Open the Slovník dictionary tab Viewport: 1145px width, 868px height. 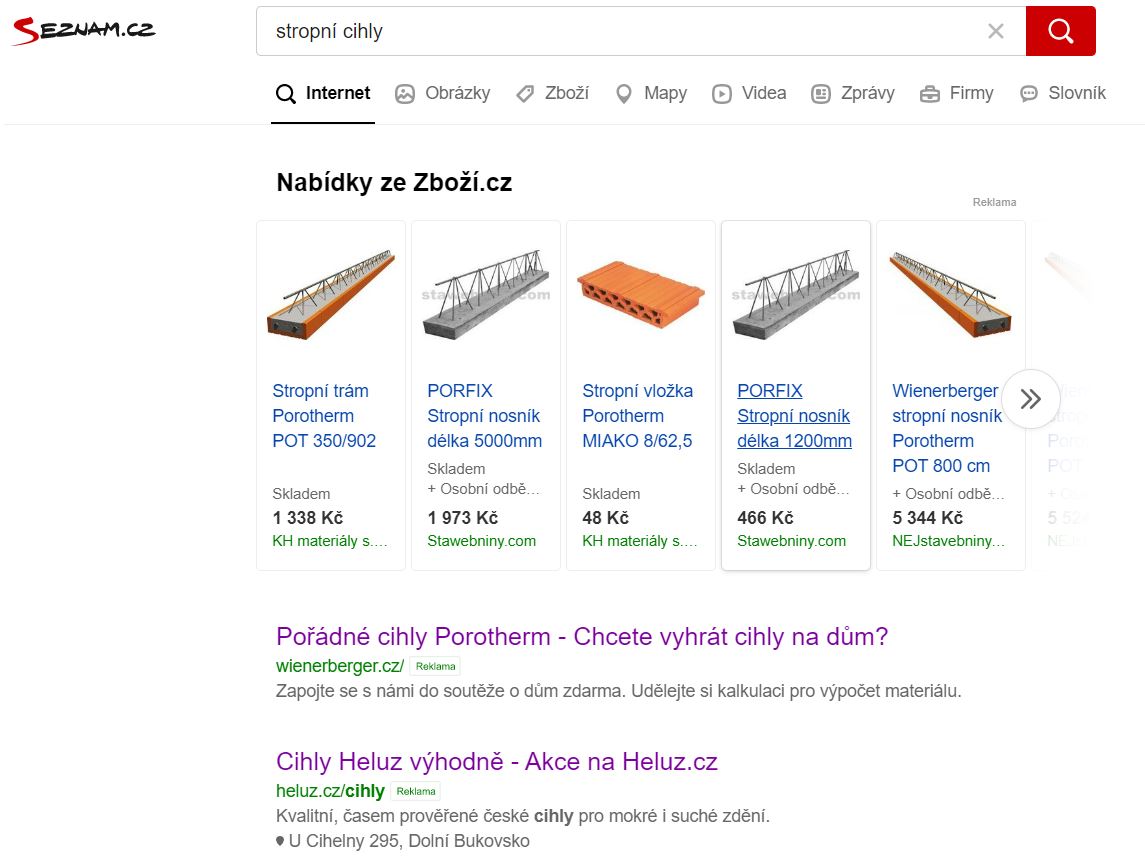pyautogui.click(x=1062, y=93)
